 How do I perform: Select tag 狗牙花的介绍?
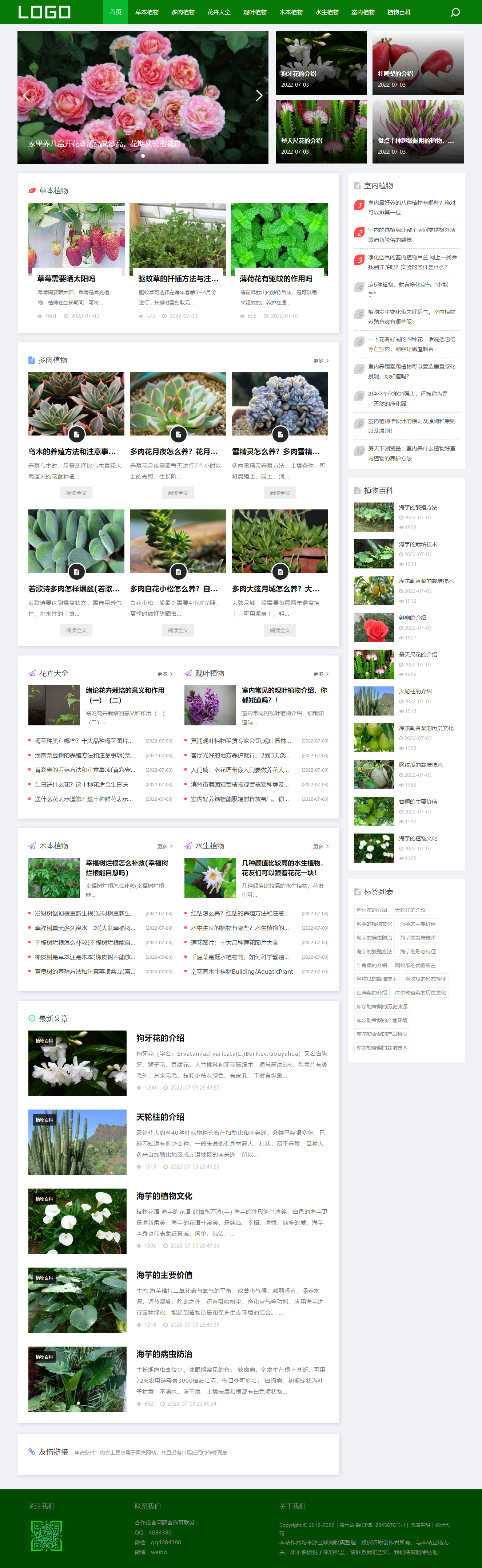click(x=371, y=910)
